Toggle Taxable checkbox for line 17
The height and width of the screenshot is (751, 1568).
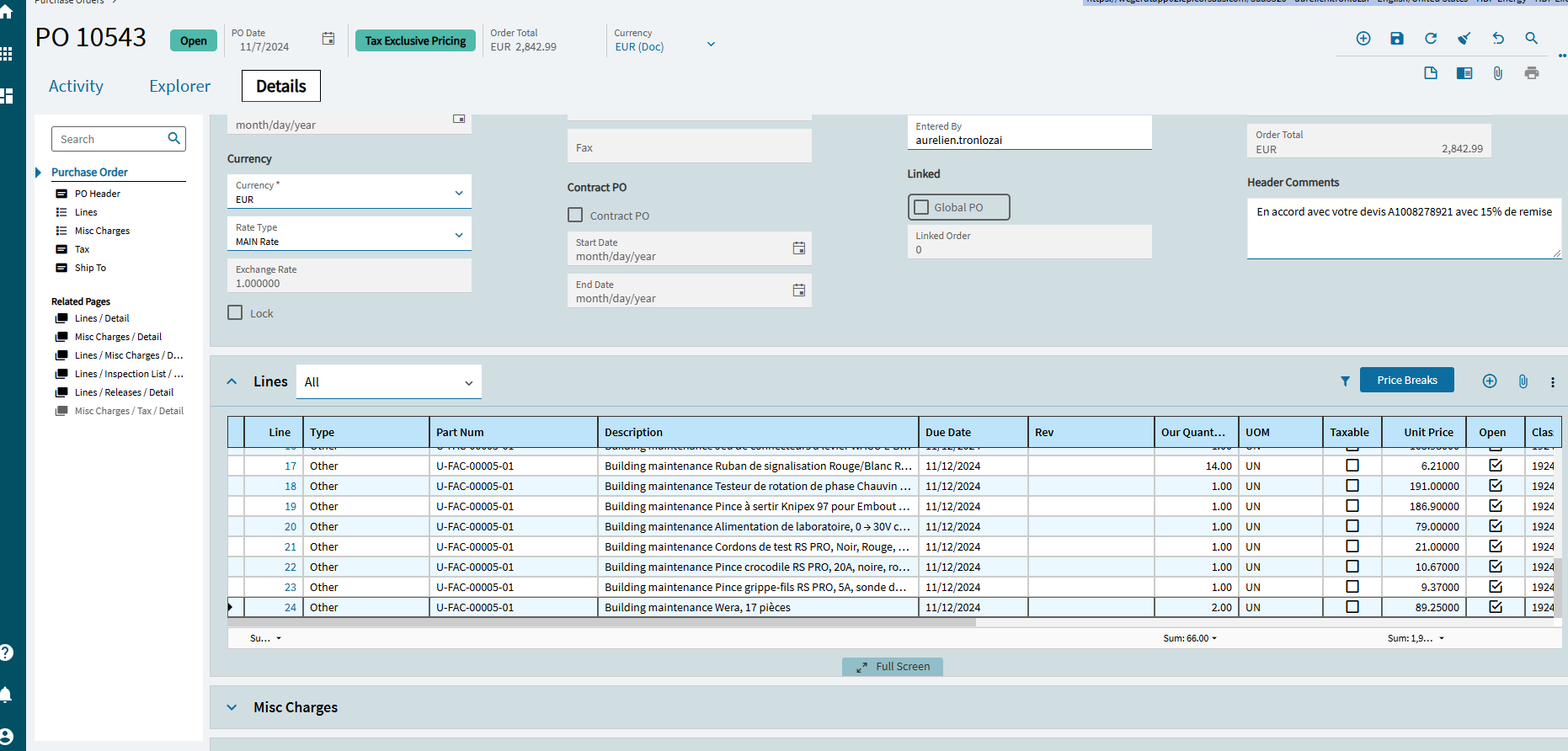(1352, 465)
